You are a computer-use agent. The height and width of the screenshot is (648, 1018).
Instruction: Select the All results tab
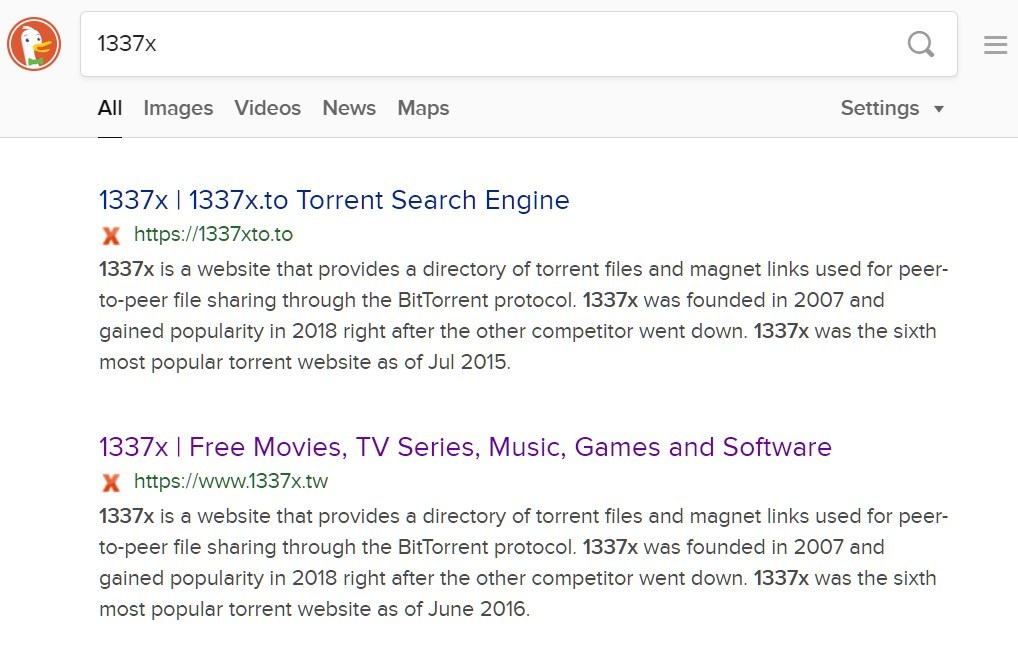coord(110,108)
